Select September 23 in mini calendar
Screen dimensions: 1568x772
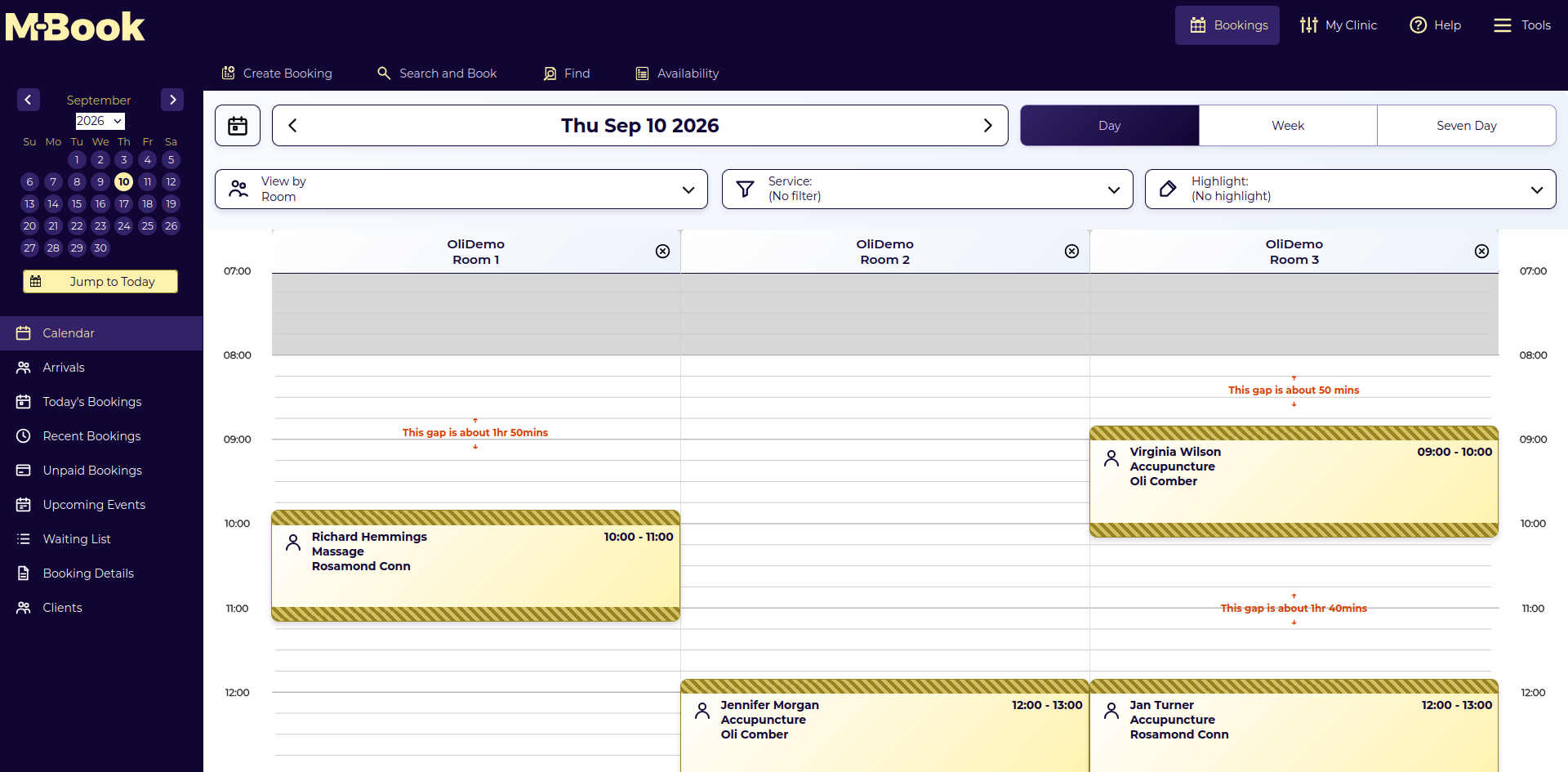[x=100, y=226]
